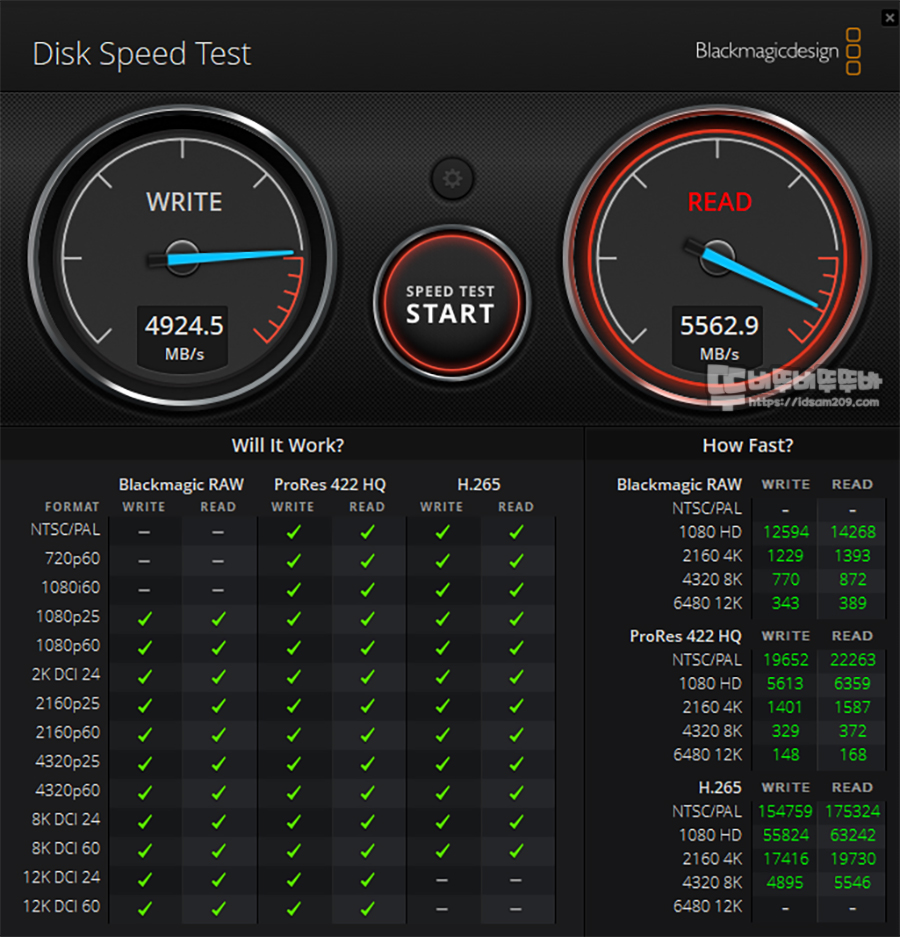Image resolution: width=900 pixels, height=937 pixels.
Task: Click the H.265 column header in Will It Work
Action: click(479, 484)
